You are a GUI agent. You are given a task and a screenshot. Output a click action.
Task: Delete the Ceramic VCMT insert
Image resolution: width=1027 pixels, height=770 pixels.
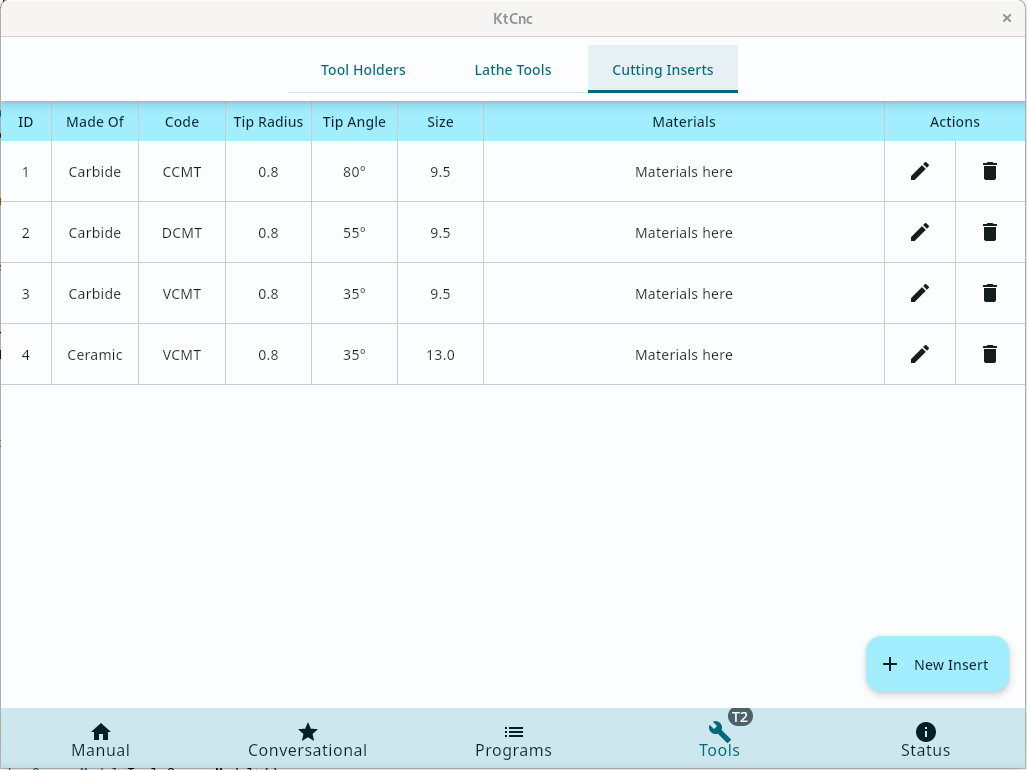pos(990,354)
